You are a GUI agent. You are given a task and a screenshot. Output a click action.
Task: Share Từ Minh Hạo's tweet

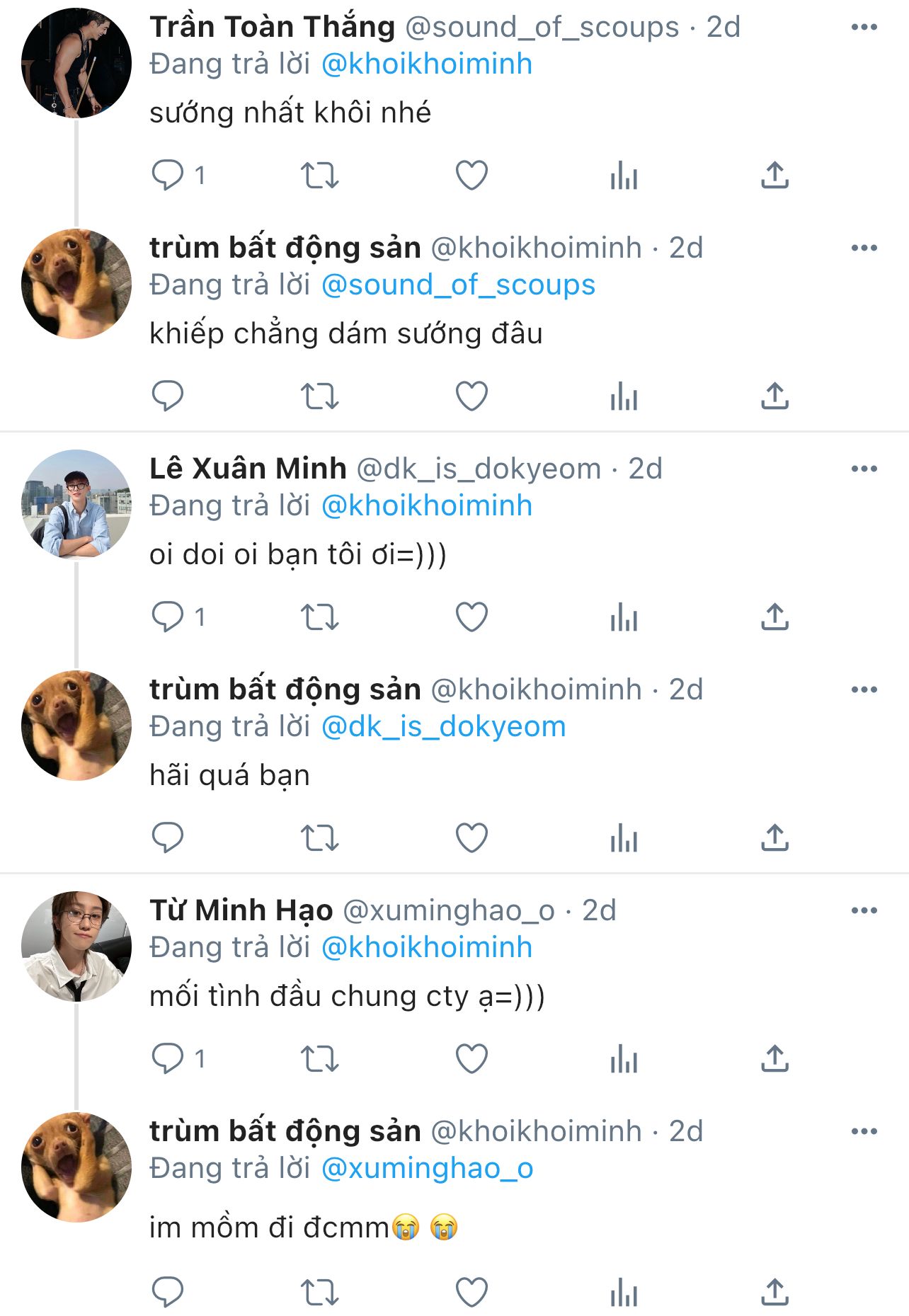(774, 1059)
